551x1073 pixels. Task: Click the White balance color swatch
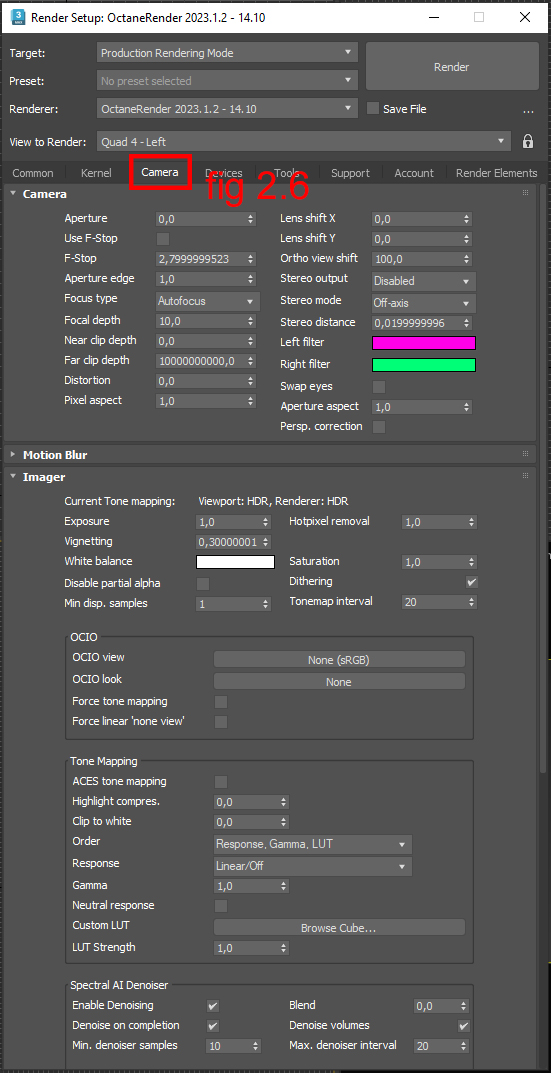(x=235, y=562)
